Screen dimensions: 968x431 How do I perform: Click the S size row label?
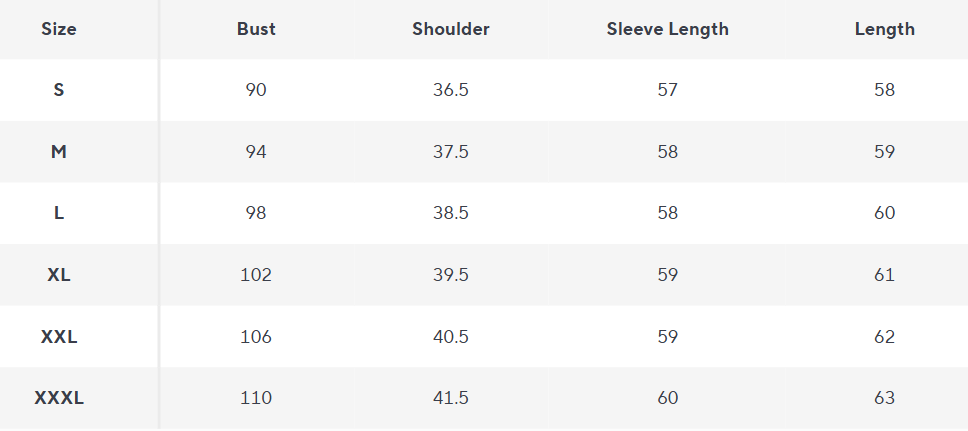(59, 90)
